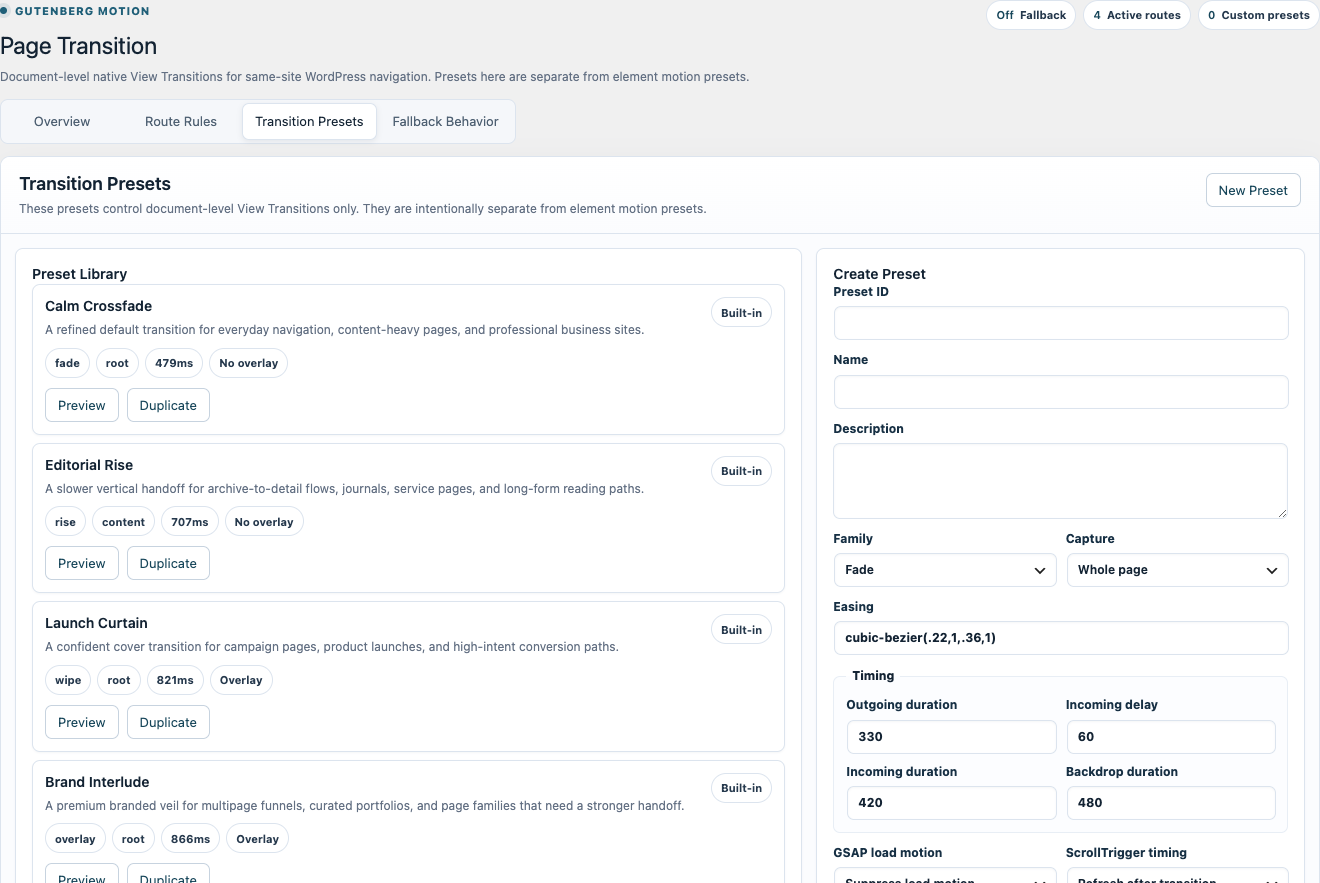Preview the Editorial Rise preset
The width and height of the screenshot is (1320, 883).
82,563
